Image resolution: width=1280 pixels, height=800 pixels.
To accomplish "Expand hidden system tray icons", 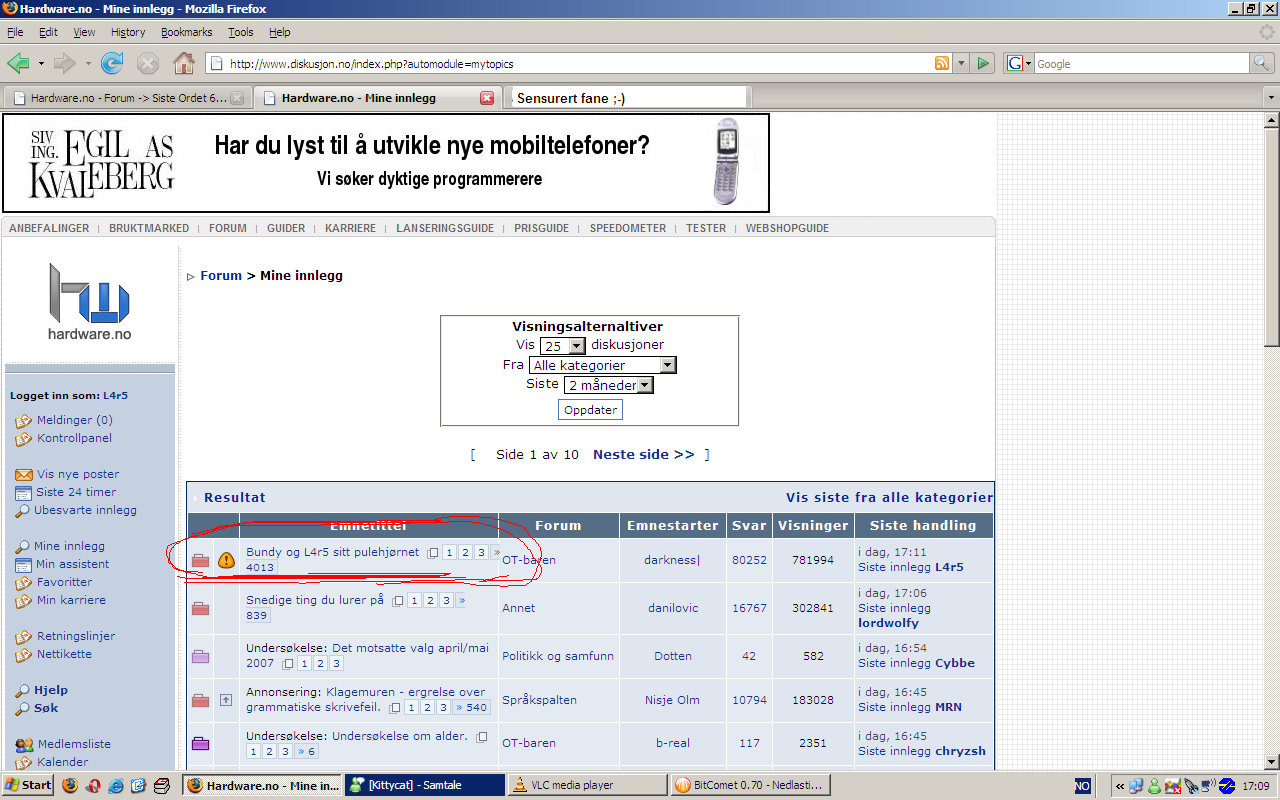I will tap(1120, 785).
